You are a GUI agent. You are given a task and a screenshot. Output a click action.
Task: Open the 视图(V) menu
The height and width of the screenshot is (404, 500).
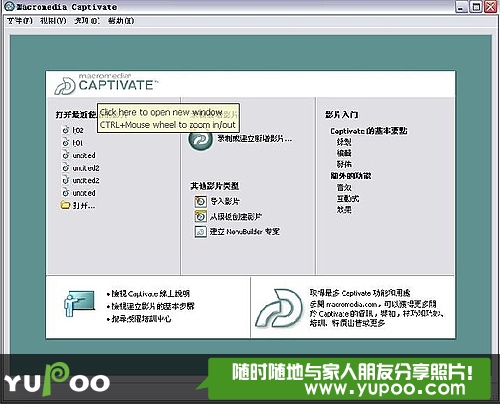53,21
